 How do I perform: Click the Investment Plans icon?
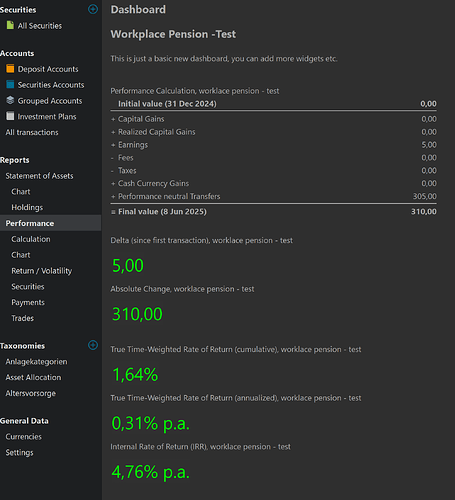click(x=10, y=116)
